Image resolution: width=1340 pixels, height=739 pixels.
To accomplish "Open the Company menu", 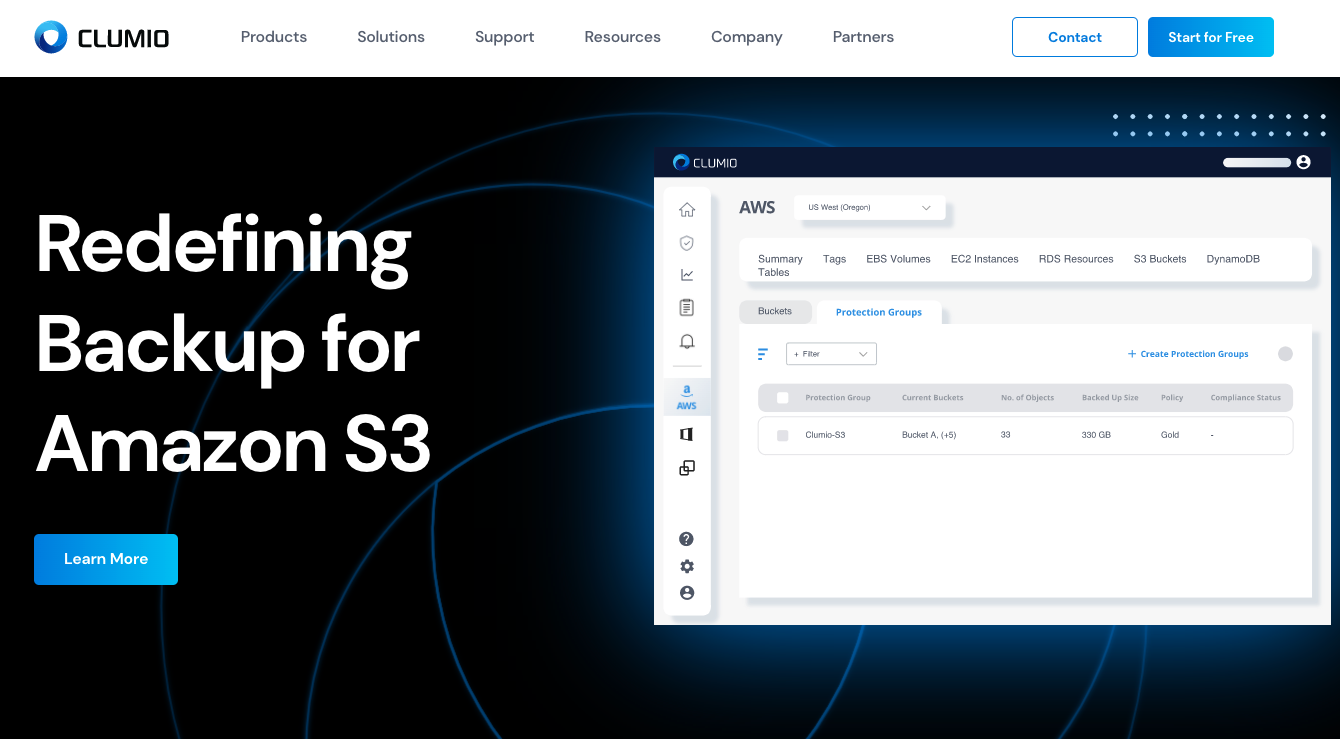I will 747,37.
